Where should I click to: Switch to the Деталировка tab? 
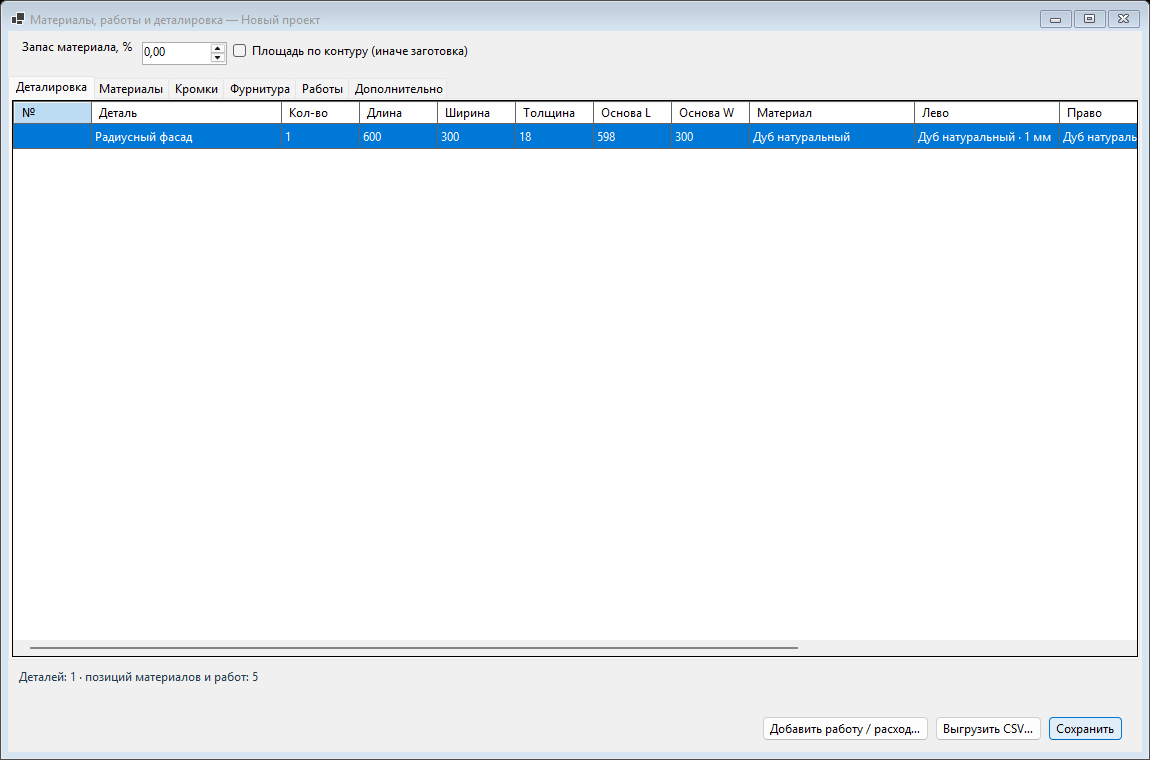51,87
